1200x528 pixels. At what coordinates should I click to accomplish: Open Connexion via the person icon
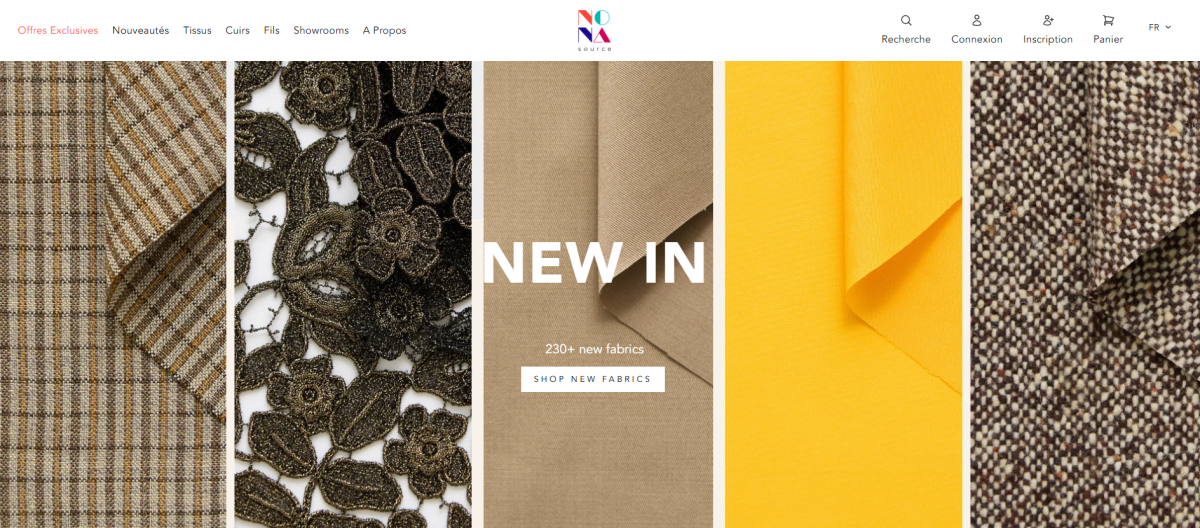point(977,20)
